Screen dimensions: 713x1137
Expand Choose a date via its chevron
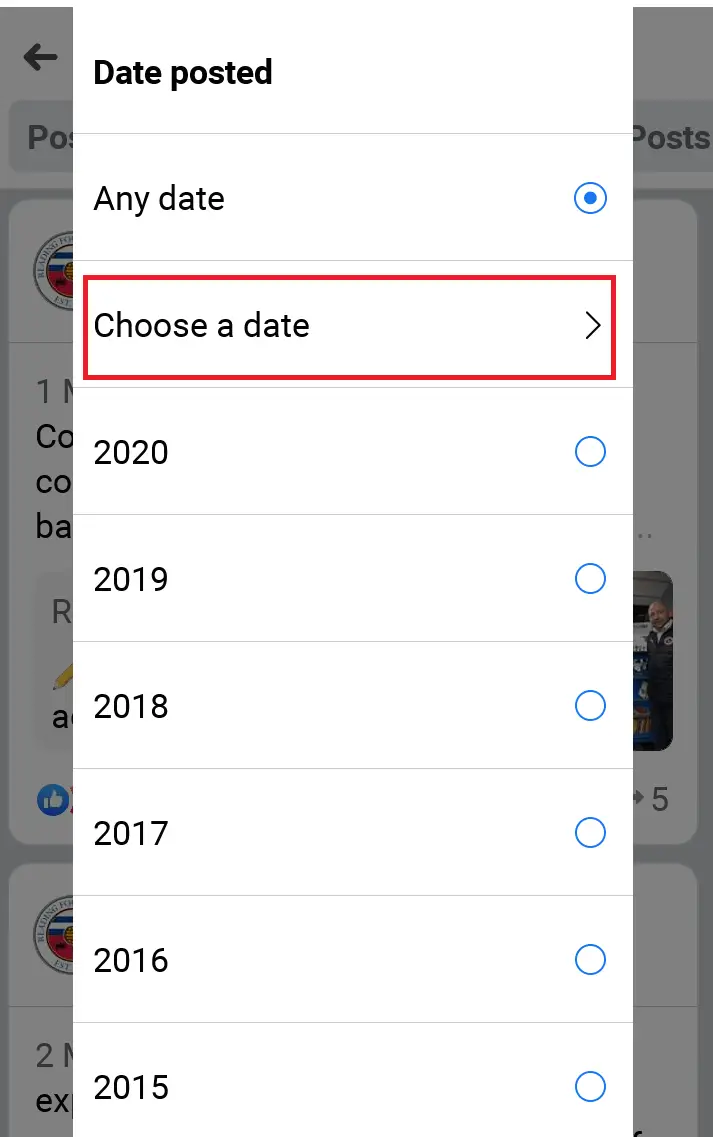(593, 326)
